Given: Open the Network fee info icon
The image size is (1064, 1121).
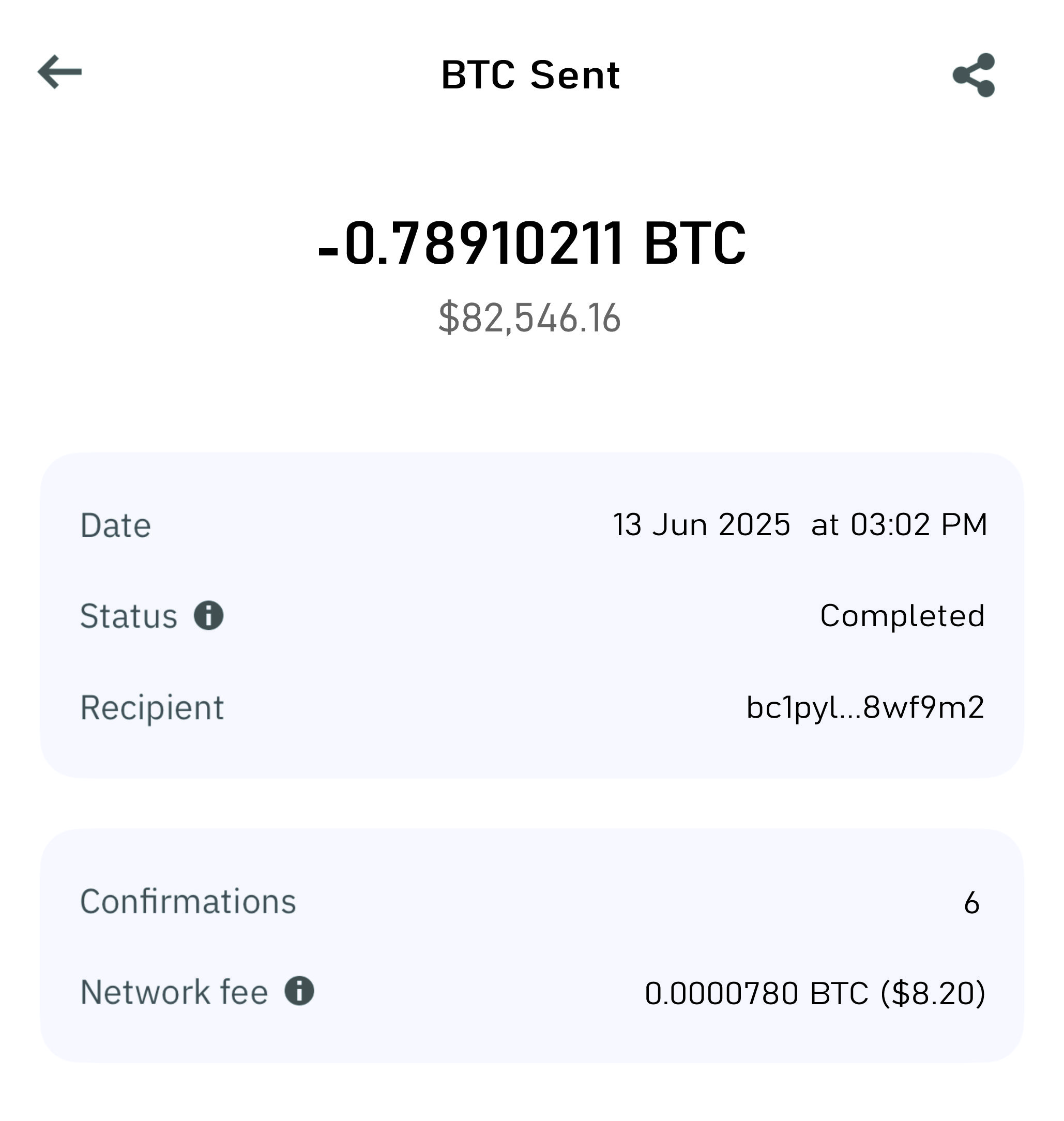Looking at the screenshot, I should pyautogui.click(x=299, y=991).
